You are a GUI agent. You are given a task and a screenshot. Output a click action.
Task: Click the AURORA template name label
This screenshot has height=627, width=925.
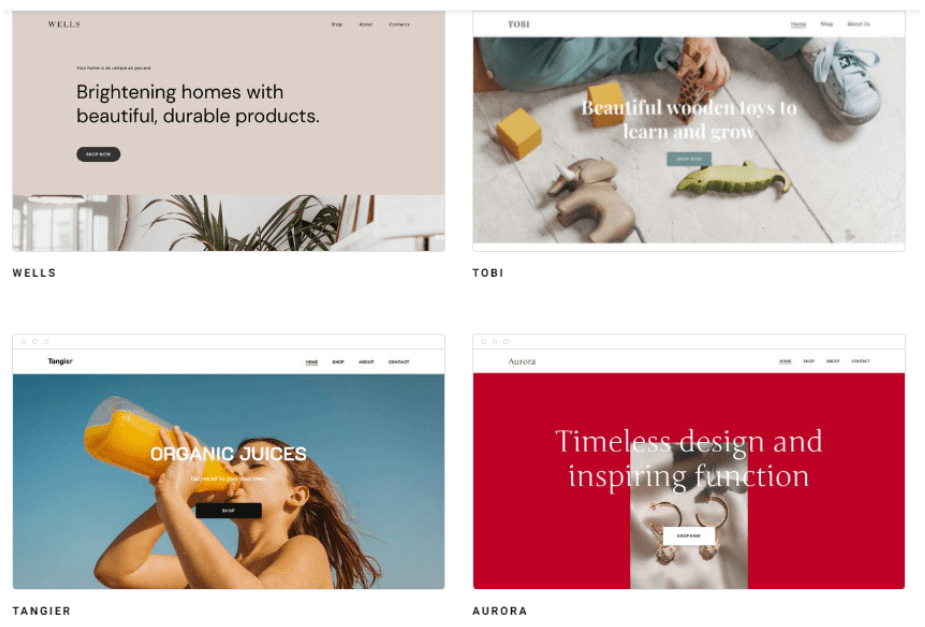(500, 610)
